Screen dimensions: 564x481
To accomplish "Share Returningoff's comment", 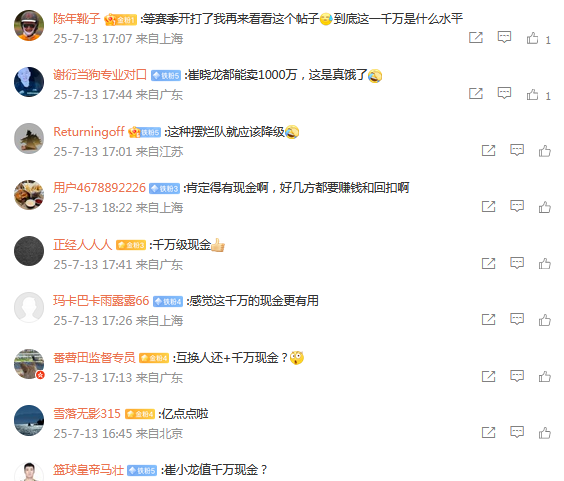I will point(488,150).
